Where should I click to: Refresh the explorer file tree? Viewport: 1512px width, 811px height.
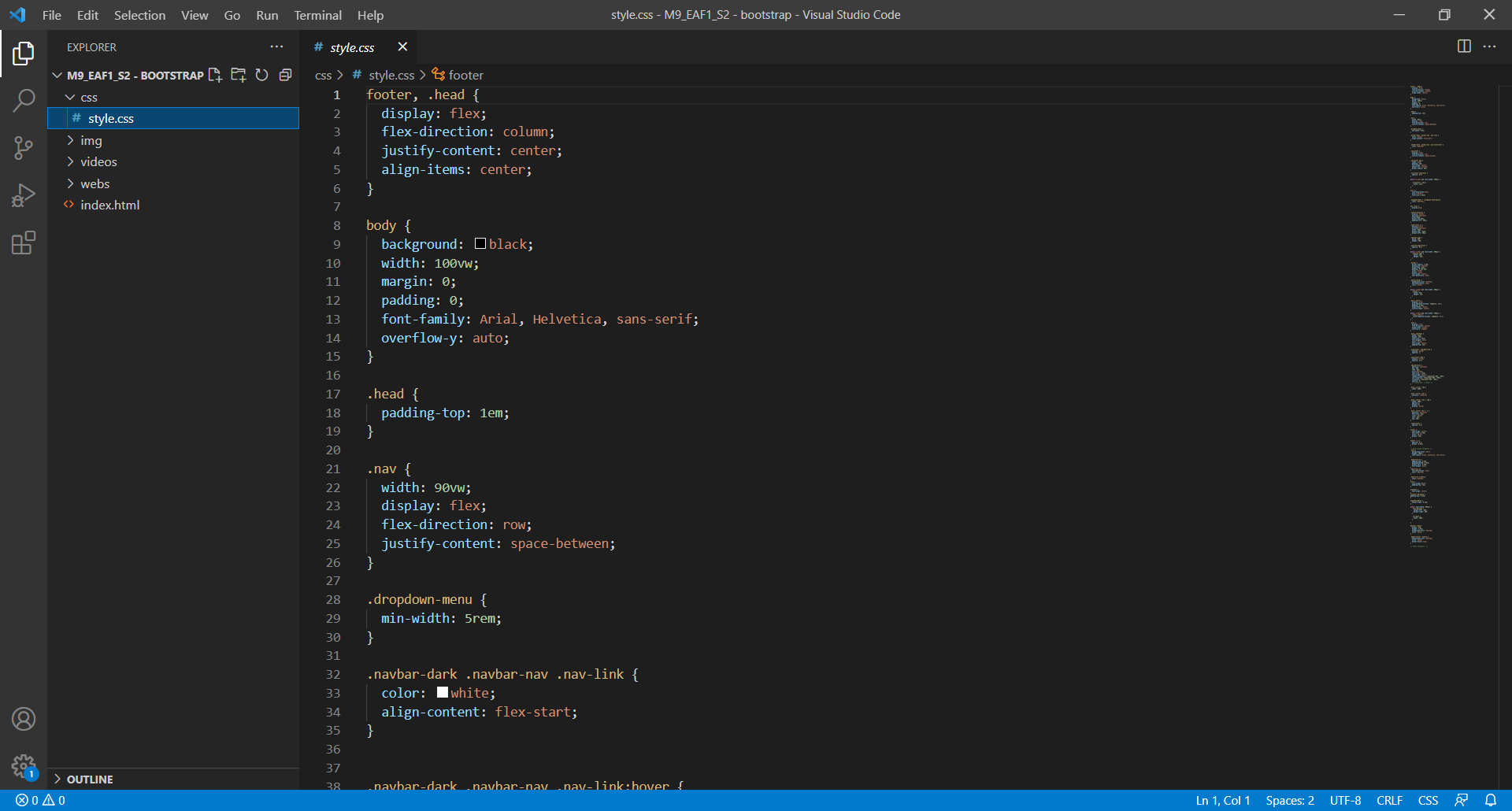pyautogui.click(x=262, y=75)
